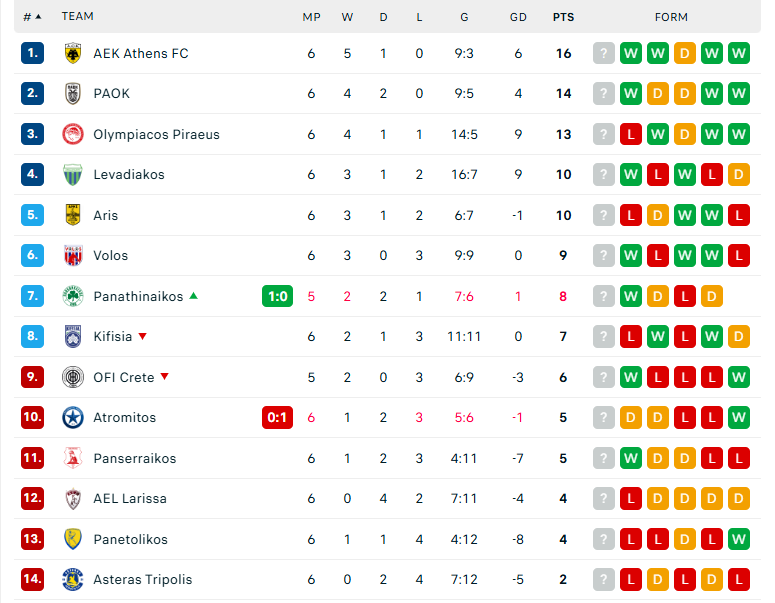The image size is (775, 603).
Task: Click the position 14 rank badge
Action: click(33, 580)
